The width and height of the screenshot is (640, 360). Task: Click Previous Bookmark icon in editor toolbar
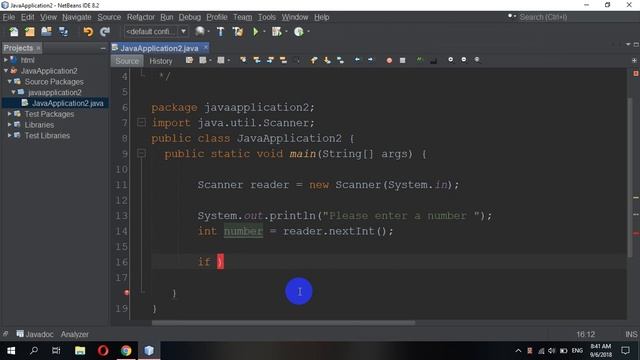(313, 60)
